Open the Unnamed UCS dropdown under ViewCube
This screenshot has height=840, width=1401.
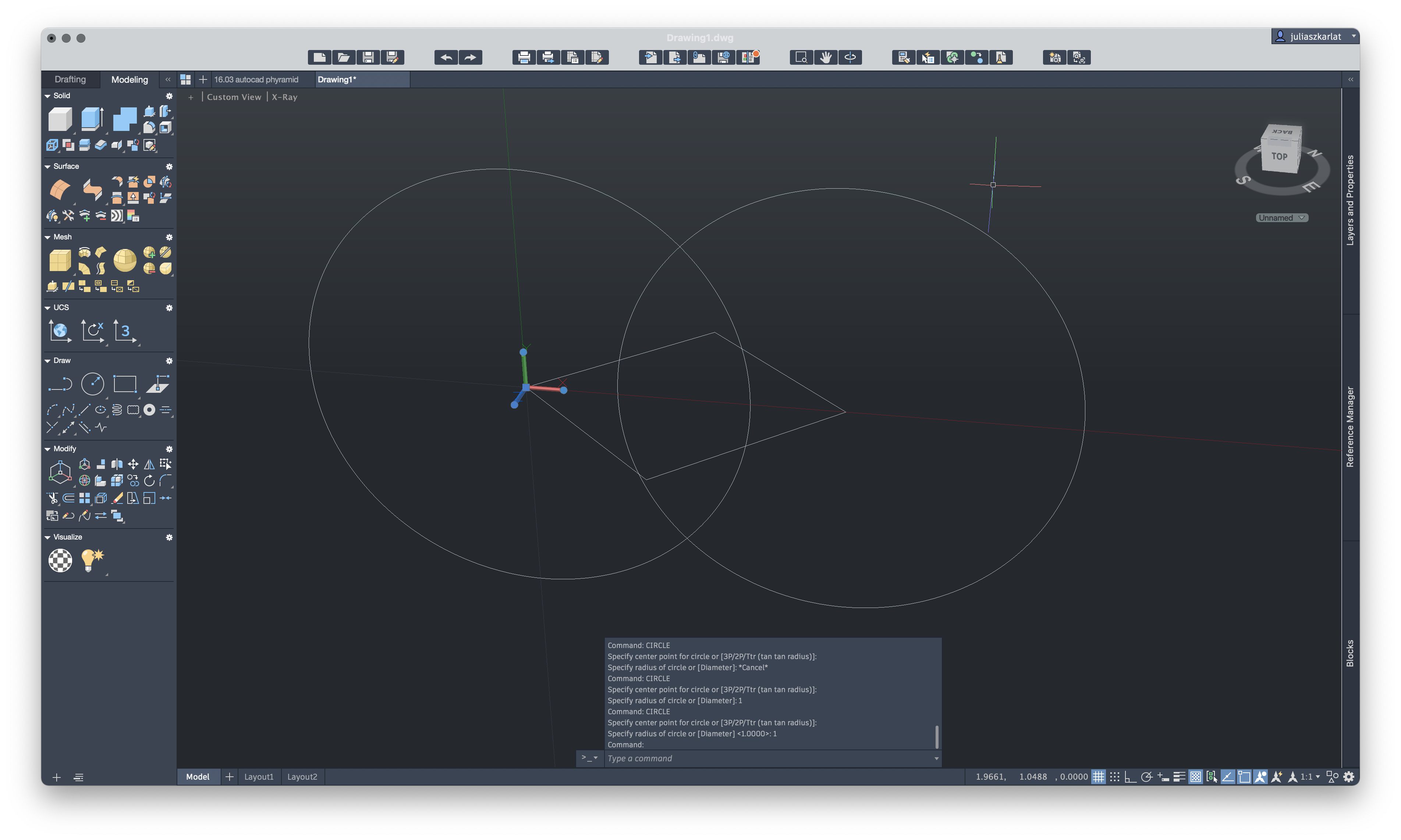coord(1281,218)
